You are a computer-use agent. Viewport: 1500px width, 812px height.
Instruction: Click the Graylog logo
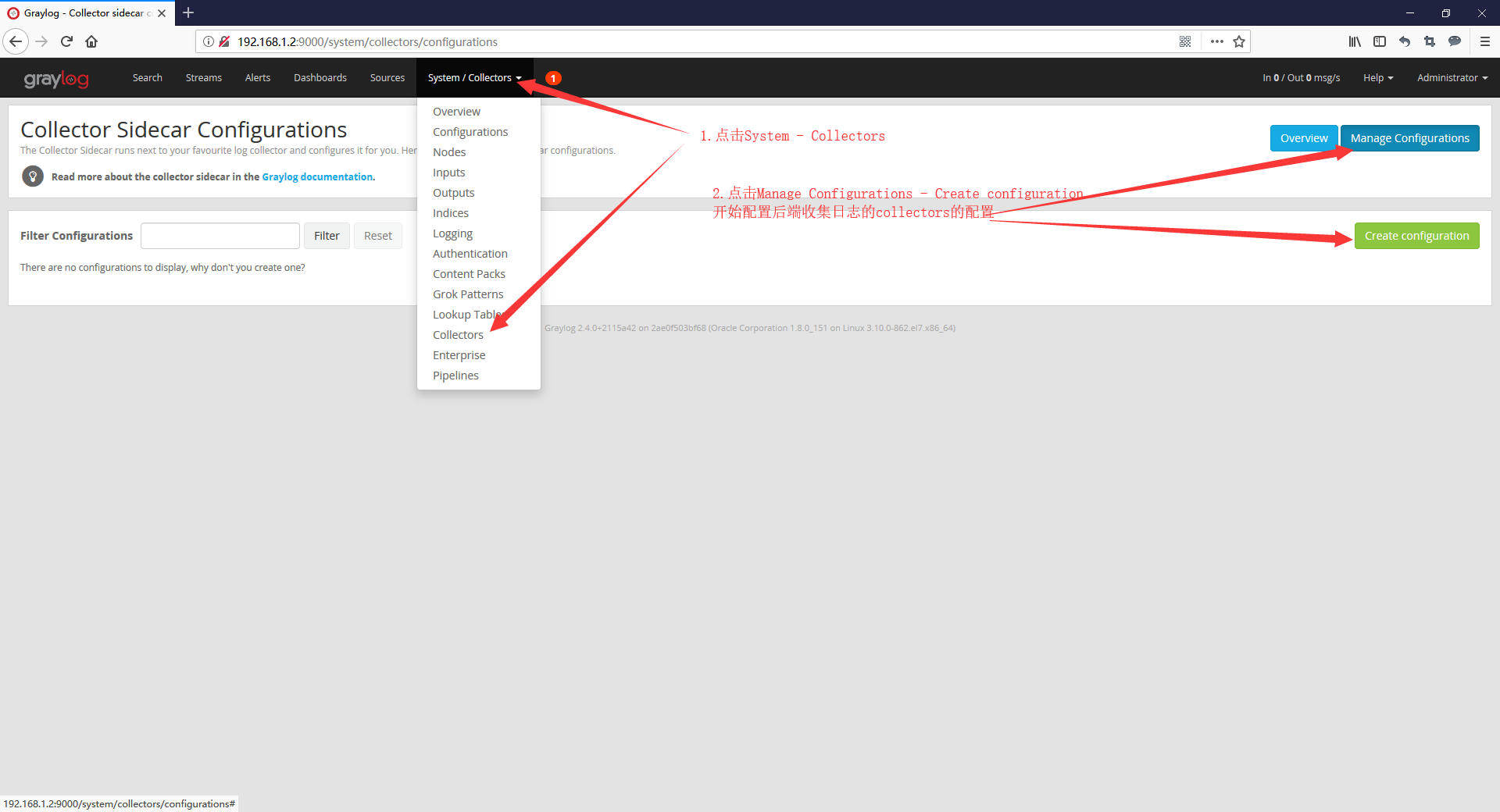pyautogui.click(x=56, y=79)
